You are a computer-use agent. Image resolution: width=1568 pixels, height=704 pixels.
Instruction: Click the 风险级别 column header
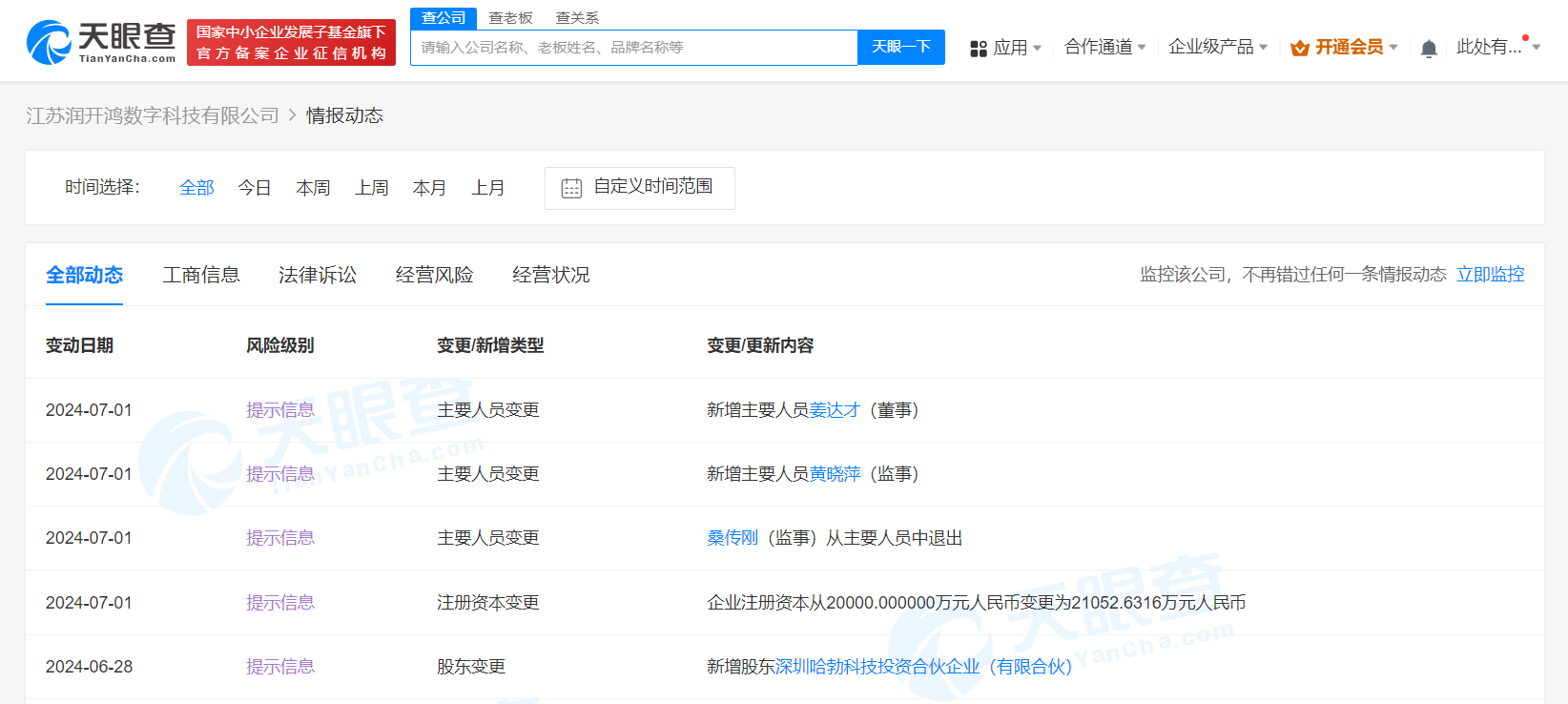coord(280,345)
